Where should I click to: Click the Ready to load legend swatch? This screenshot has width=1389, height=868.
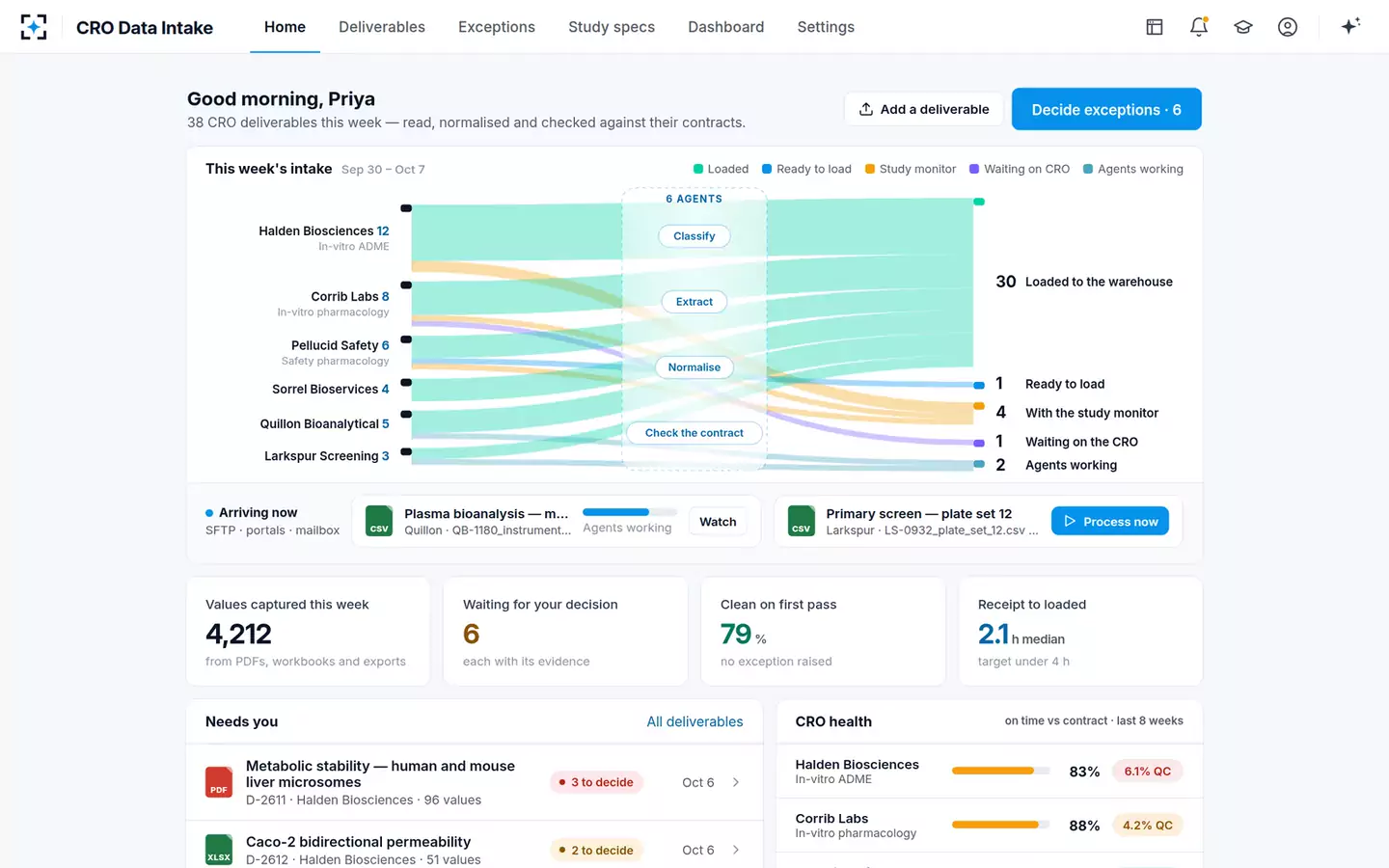[767, 169]
